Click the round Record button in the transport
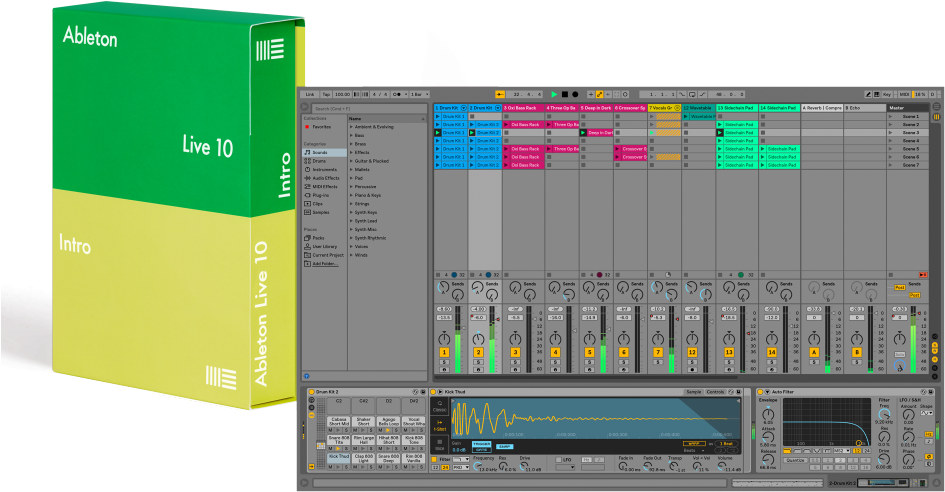Screen dimensions: 945x492 coord(575,94)
